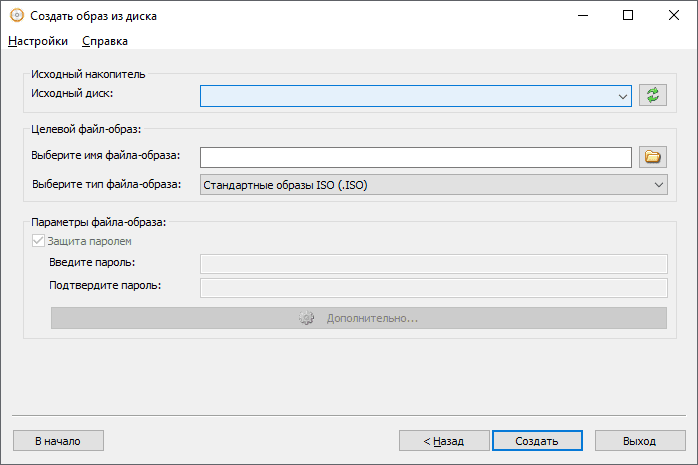Click the Создать button

click(536, 440)
